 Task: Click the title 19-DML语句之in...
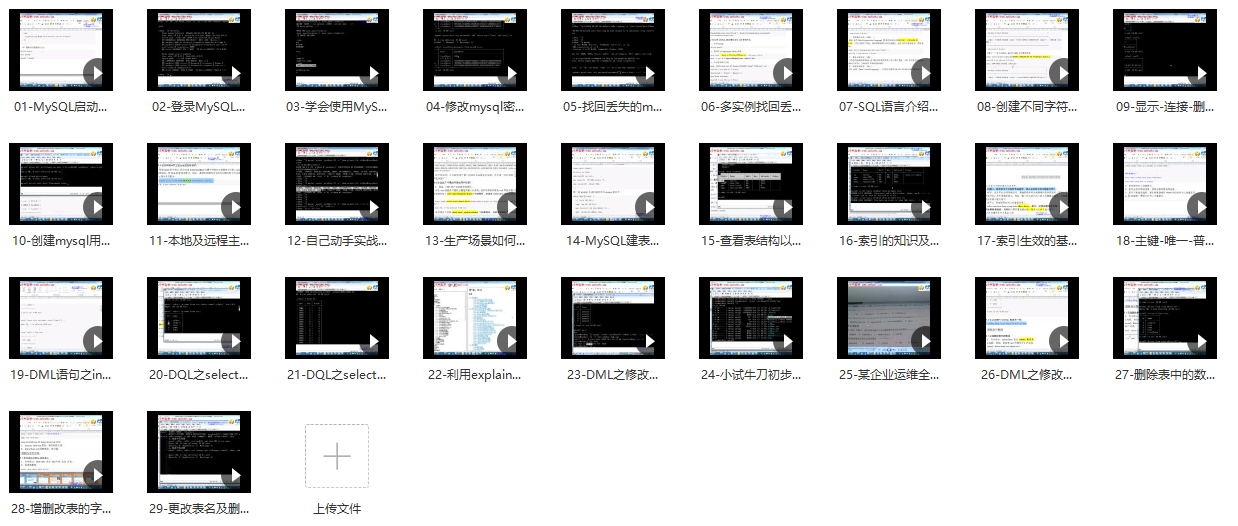coord(61,374)
